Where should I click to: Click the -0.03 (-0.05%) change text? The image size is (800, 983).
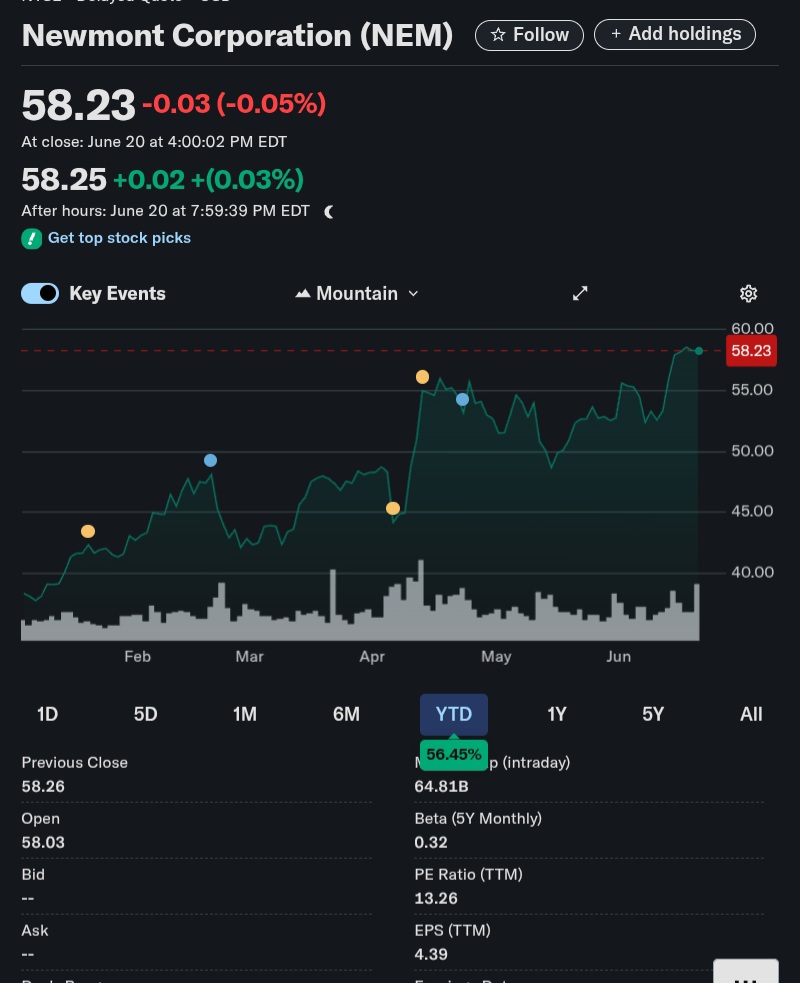point(234,104)
